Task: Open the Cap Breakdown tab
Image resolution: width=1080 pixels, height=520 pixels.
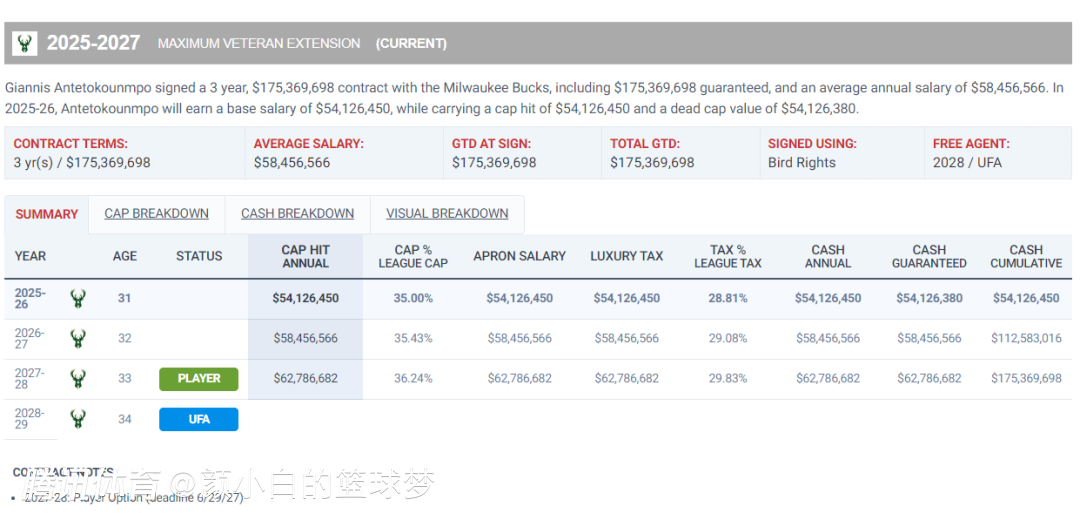Action: pos(156,214)
